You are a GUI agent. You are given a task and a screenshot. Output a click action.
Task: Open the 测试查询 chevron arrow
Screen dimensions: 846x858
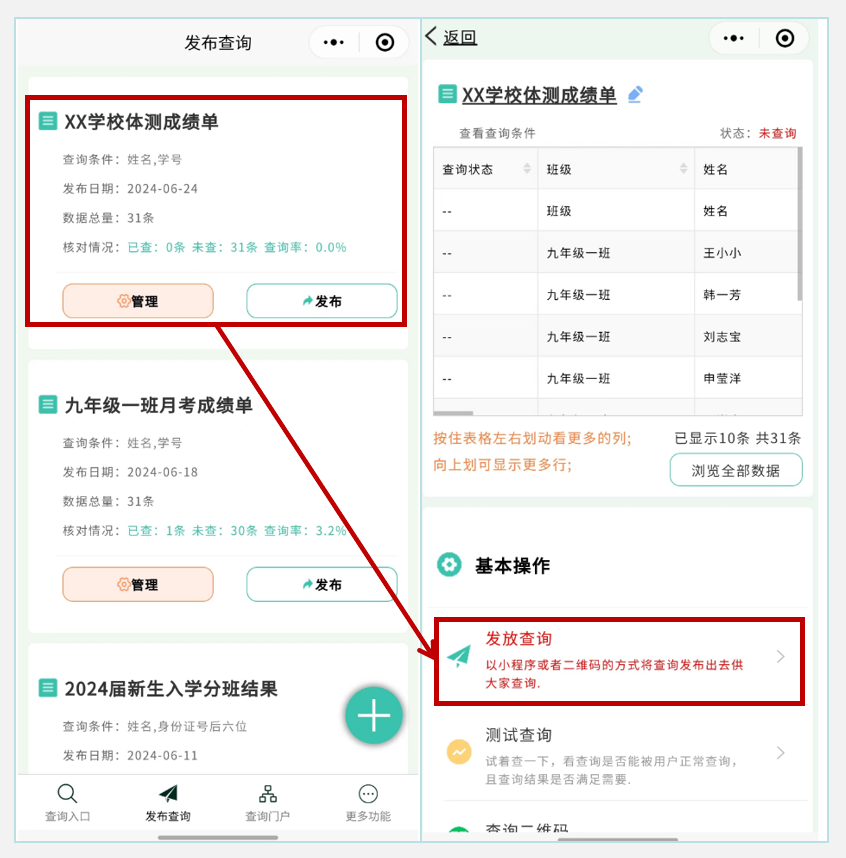(x=781, y=753)
